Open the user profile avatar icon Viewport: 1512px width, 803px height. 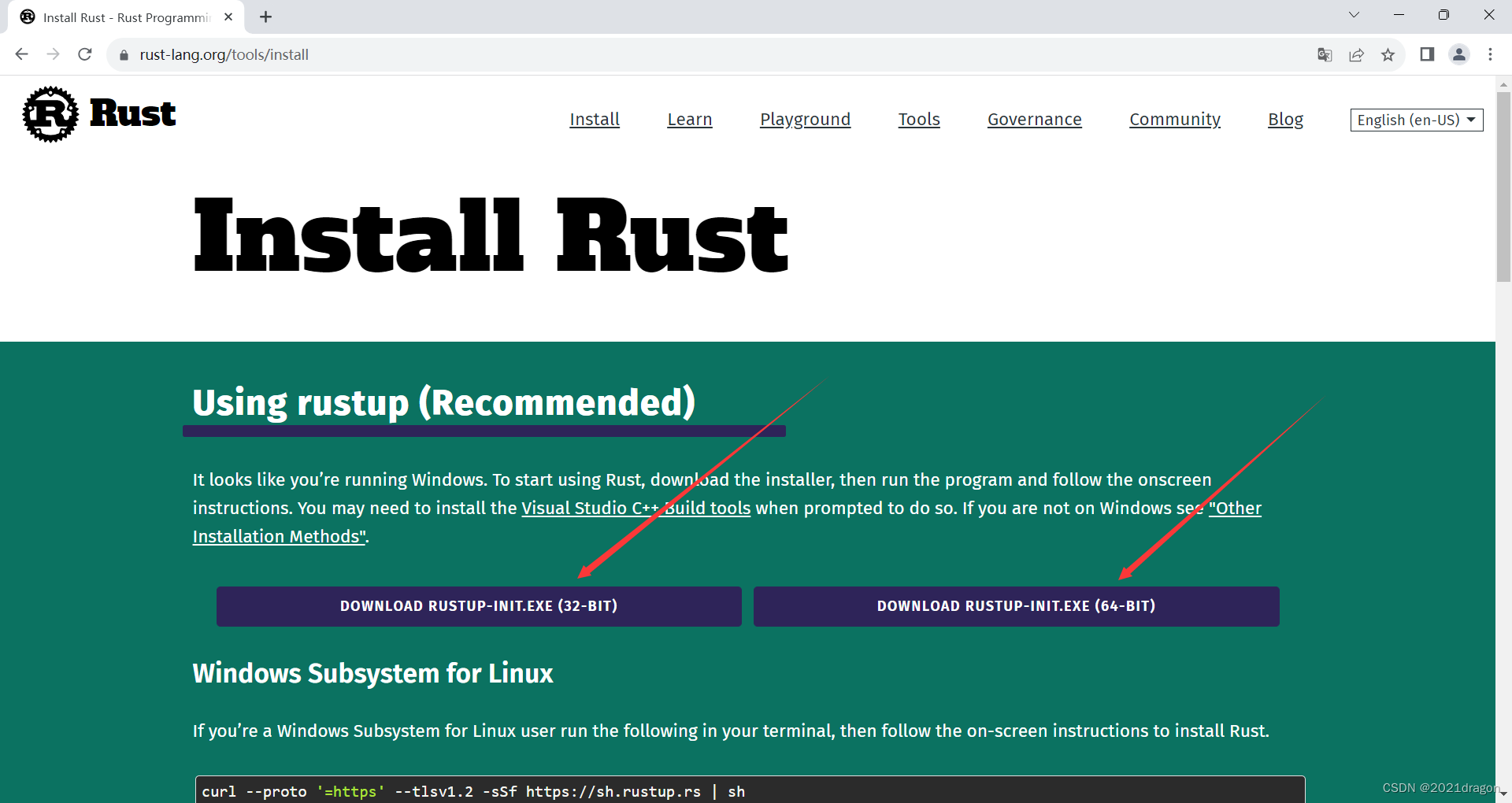click(1459, 54)
